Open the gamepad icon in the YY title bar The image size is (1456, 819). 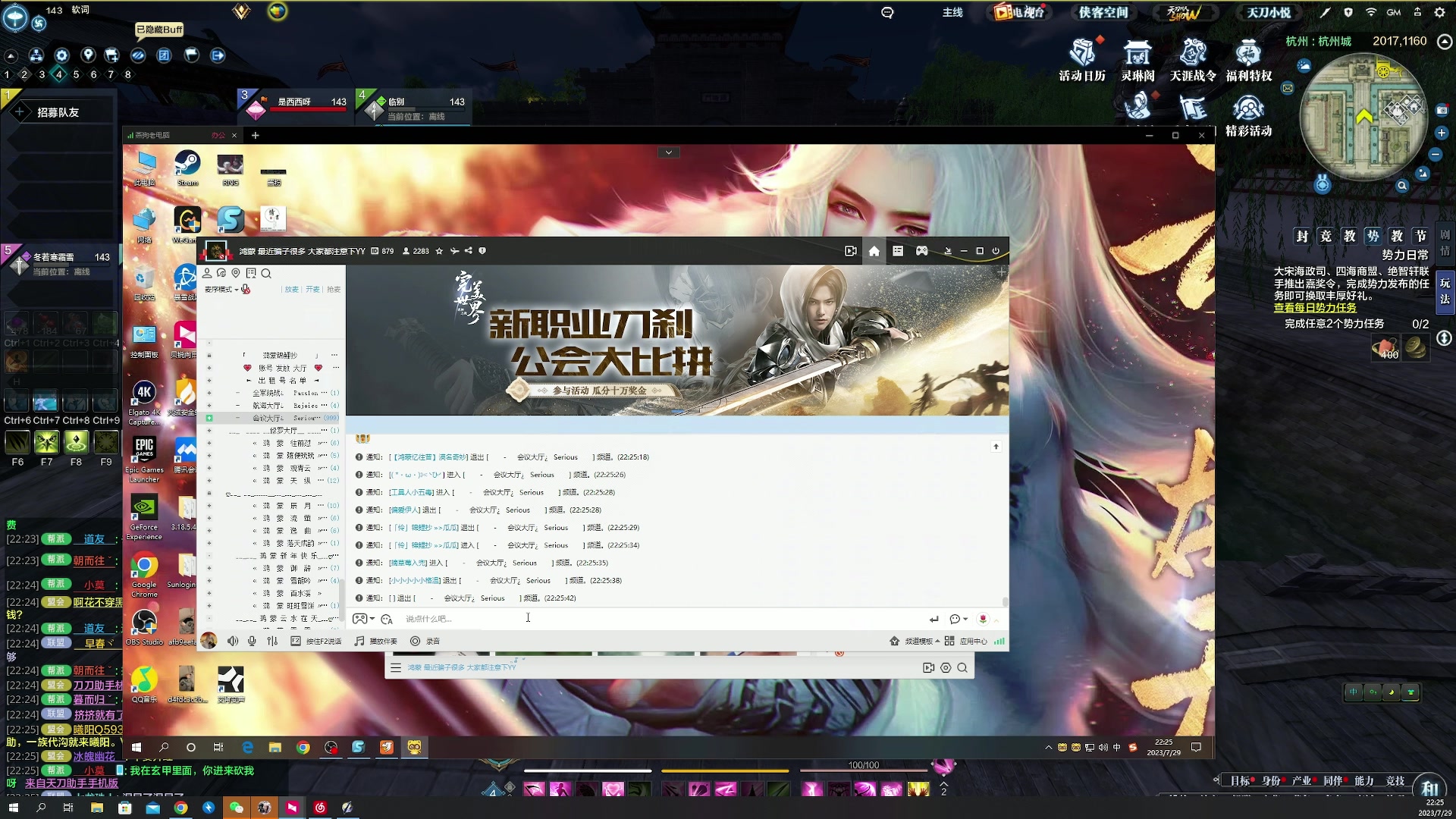click(x=921, y=251)
